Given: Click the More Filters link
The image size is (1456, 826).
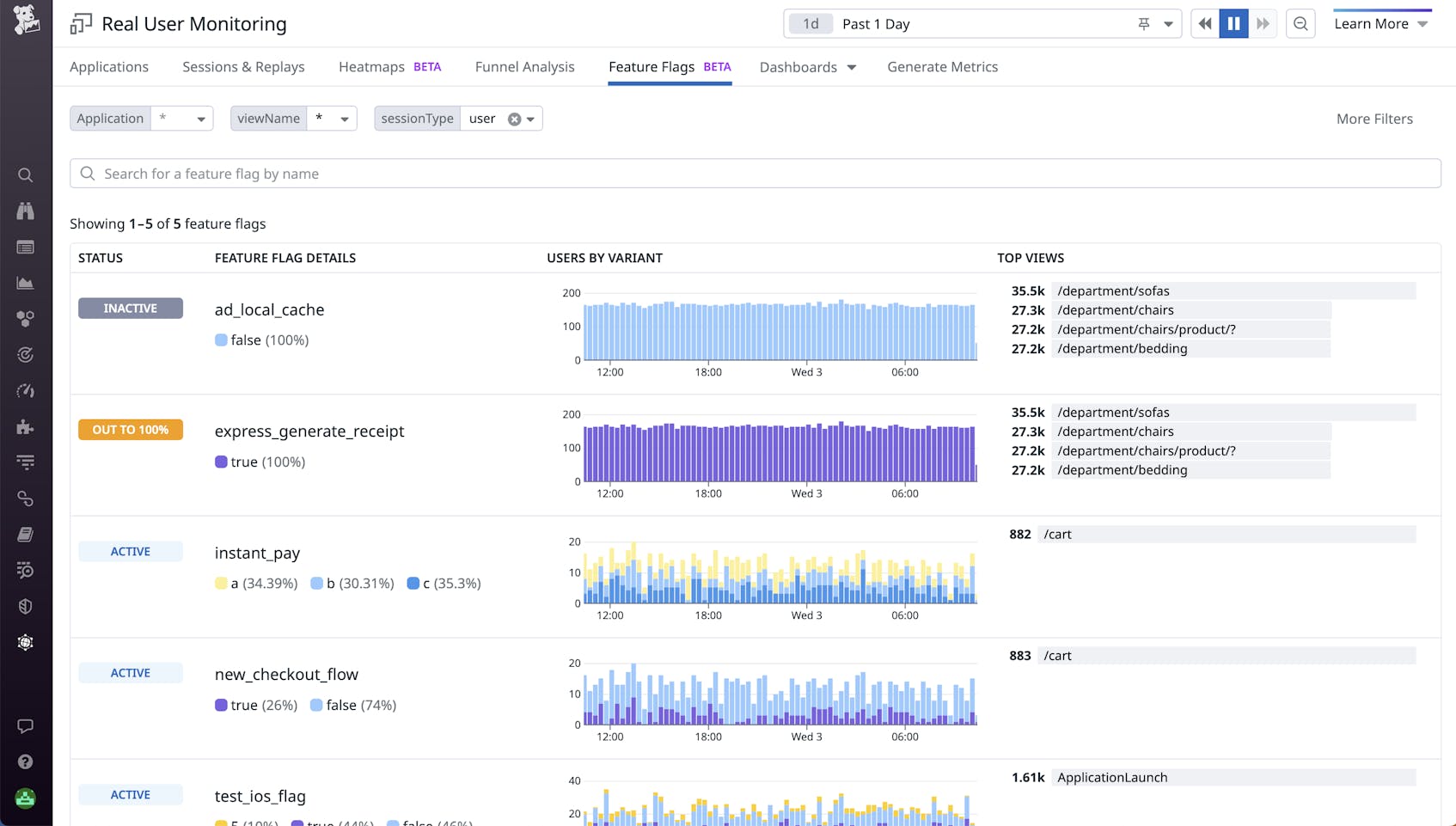Looking at the screenshot, I should tap(1373, 119).
